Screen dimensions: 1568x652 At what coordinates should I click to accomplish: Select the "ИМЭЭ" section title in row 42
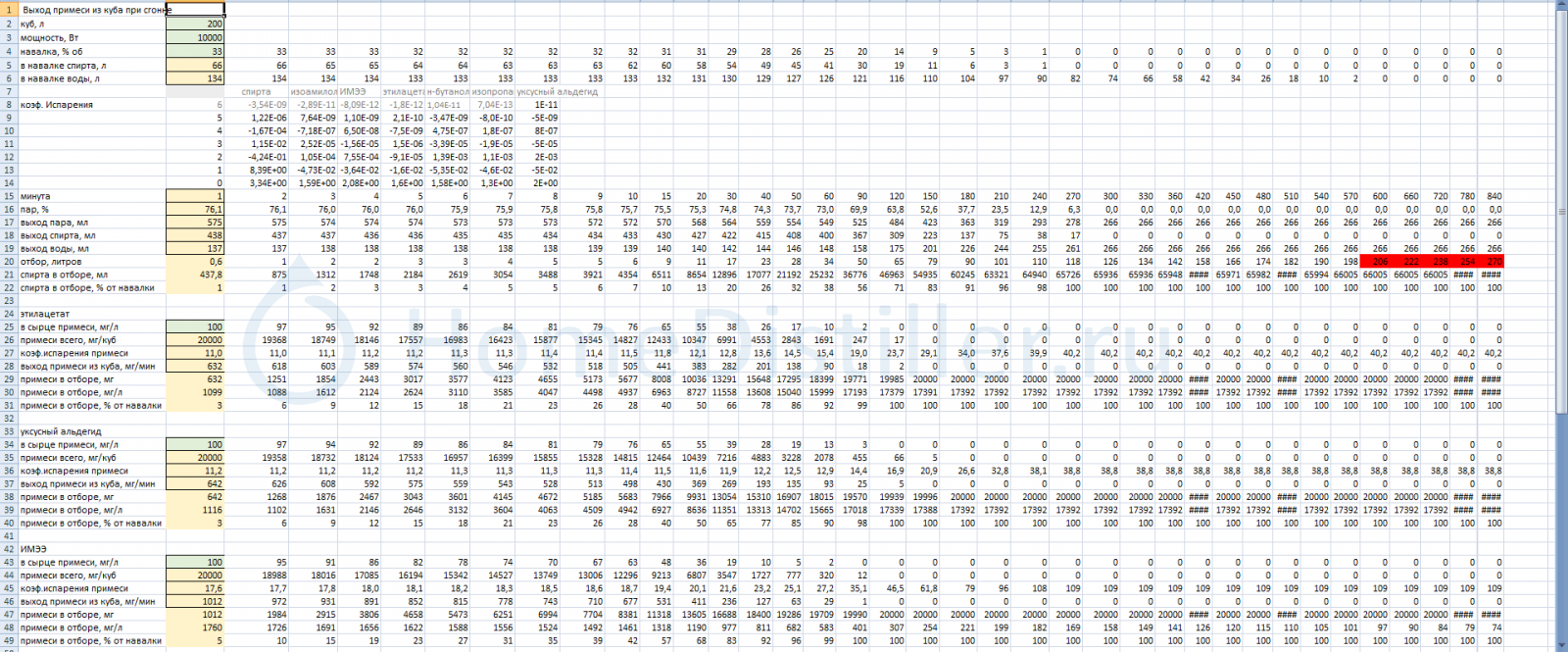click(x=92, y=549)
